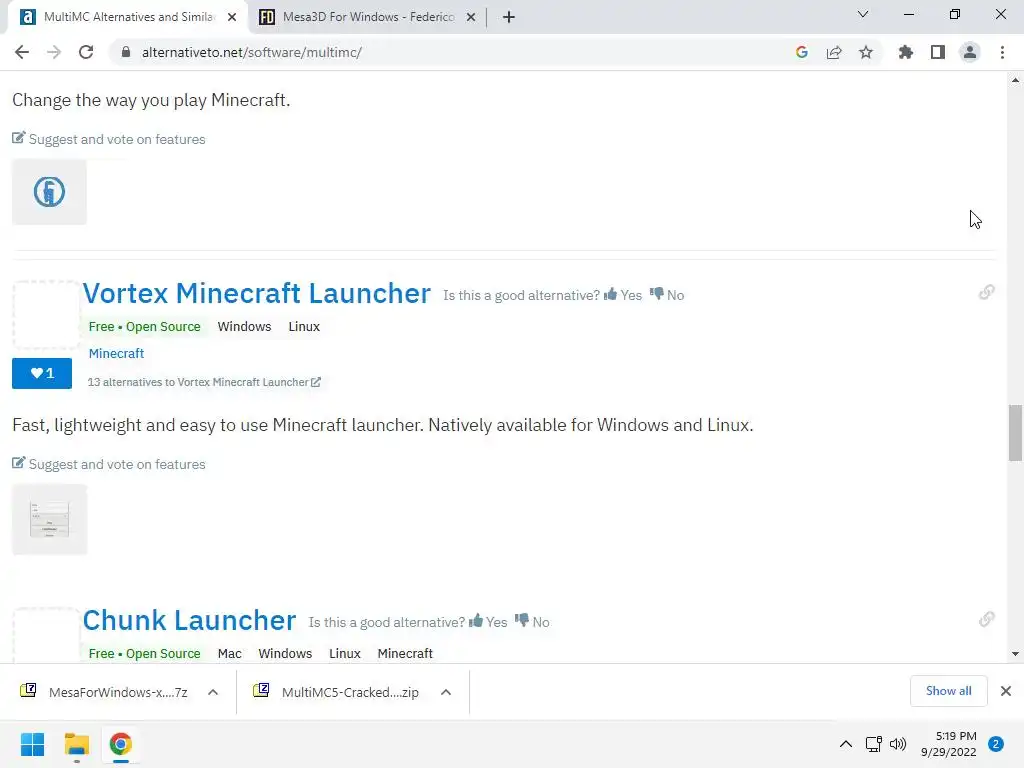Vote Yes for Chunk Launcher
The image size is (1024, 768).
point(488,622)
